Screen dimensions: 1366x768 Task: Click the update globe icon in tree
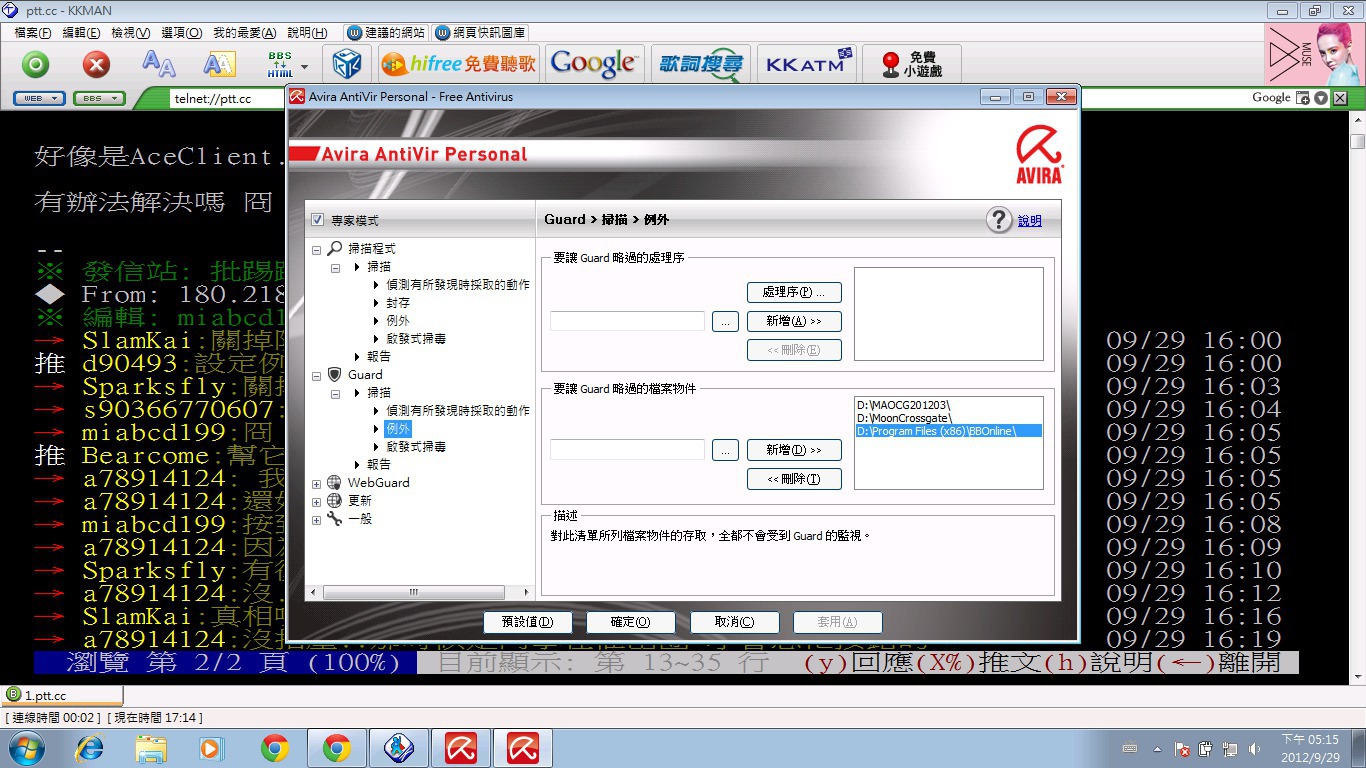pos(335,501)
